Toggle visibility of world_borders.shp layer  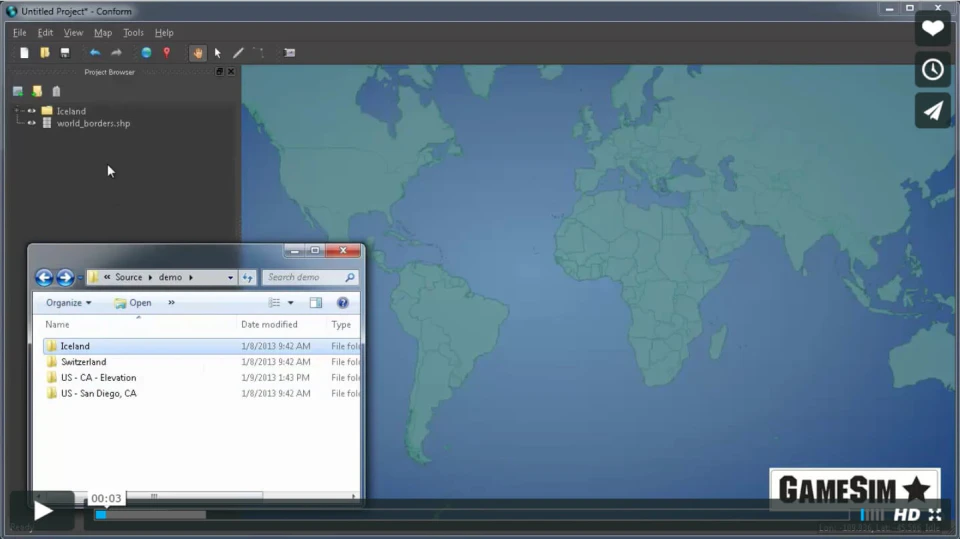31,123
